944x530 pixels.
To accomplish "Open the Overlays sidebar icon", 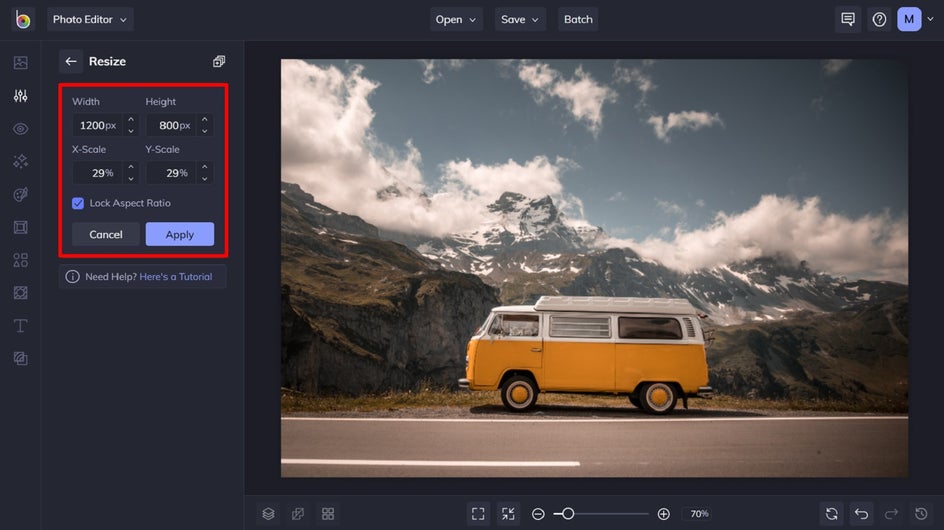I will click(x=20, y=293).
